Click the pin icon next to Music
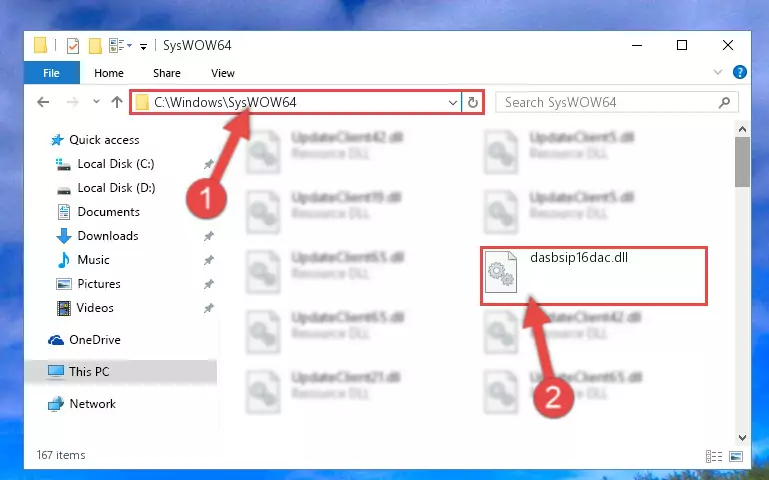This screenshot has width=769, height=480. [208, 260]
